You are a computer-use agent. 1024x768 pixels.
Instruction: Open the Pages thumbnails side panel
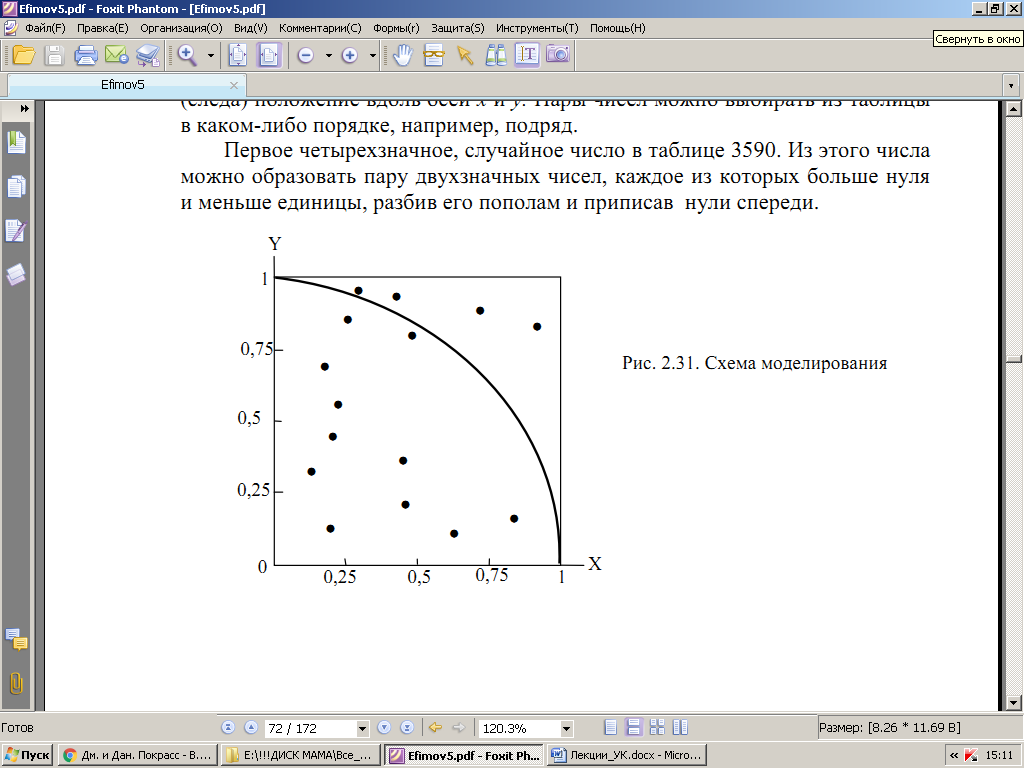[16, 187]
